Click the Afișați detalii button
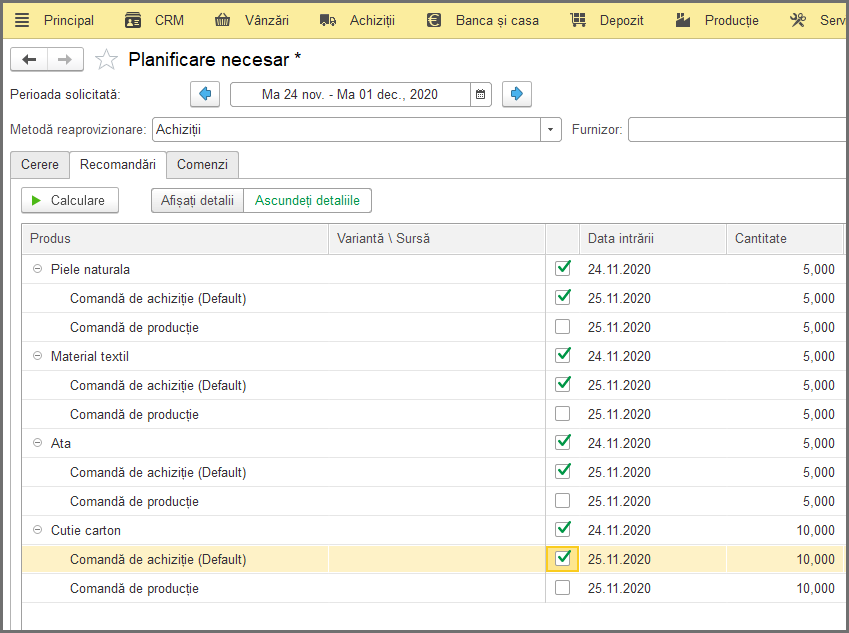The height and width of the screenshot is (633, 849). [198, 200]
